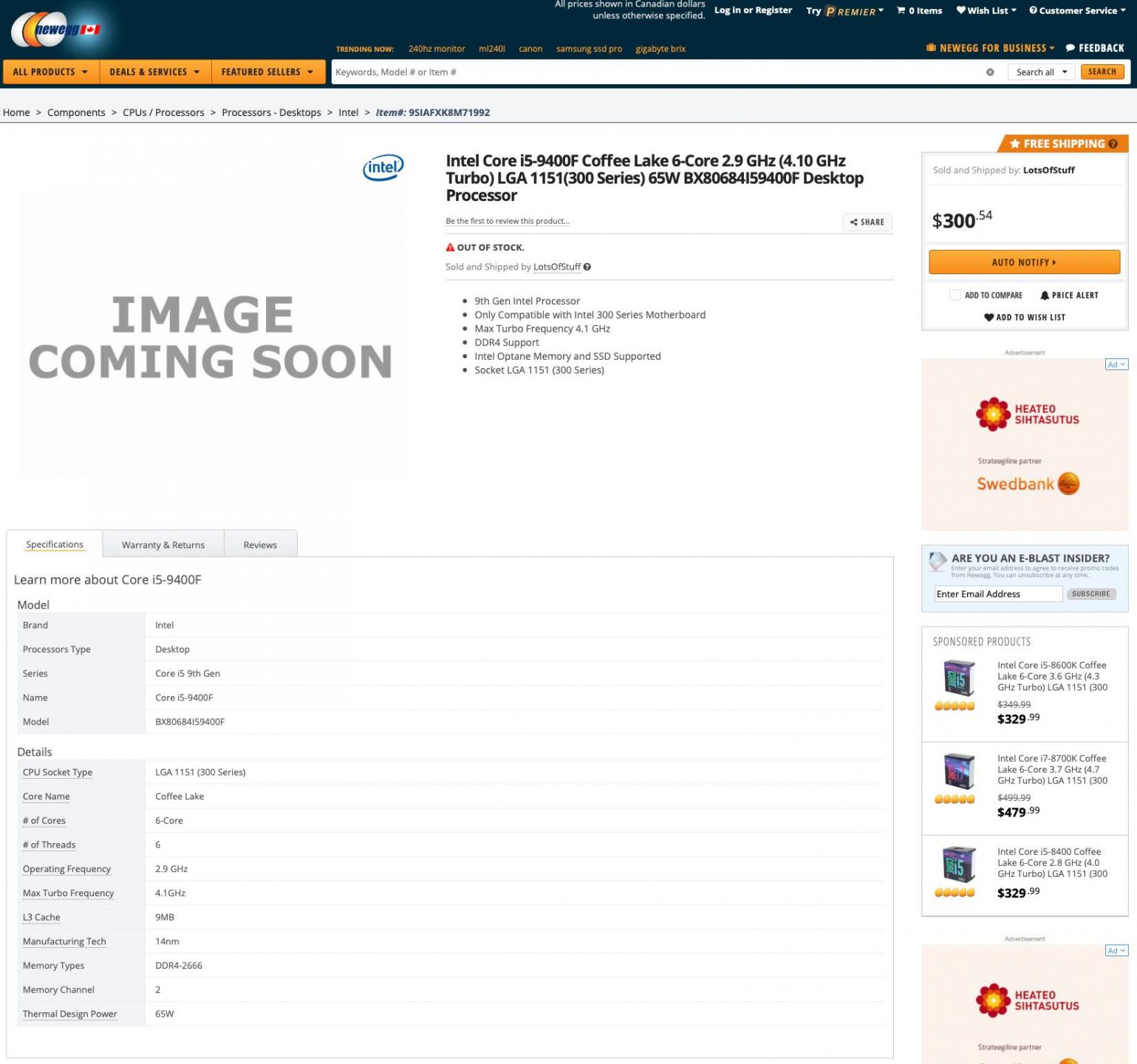This screenshot has width=1137, height=1064.
Task: Click the star rating of the i5-8600K
Action: pyautogui.click(x=955, y=706)
